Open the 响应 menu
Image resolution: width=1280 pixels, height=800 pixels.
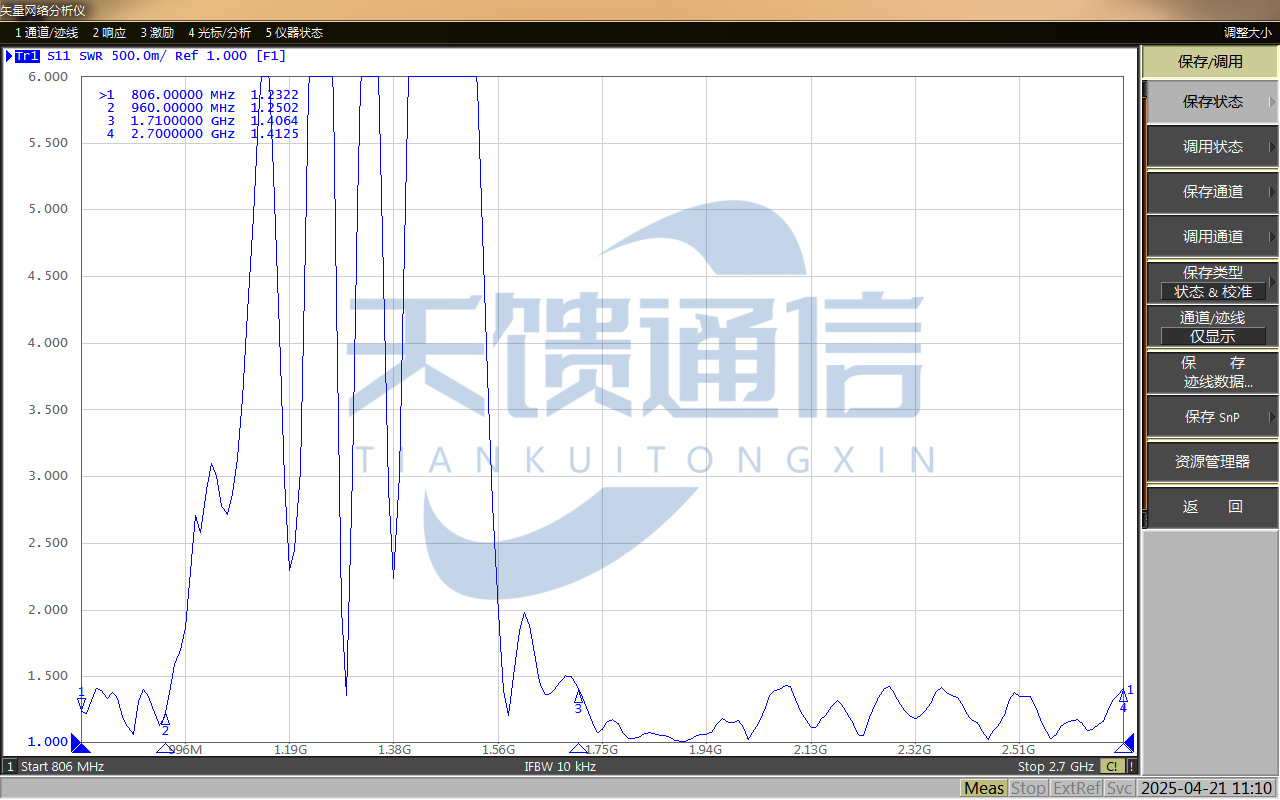109,33
